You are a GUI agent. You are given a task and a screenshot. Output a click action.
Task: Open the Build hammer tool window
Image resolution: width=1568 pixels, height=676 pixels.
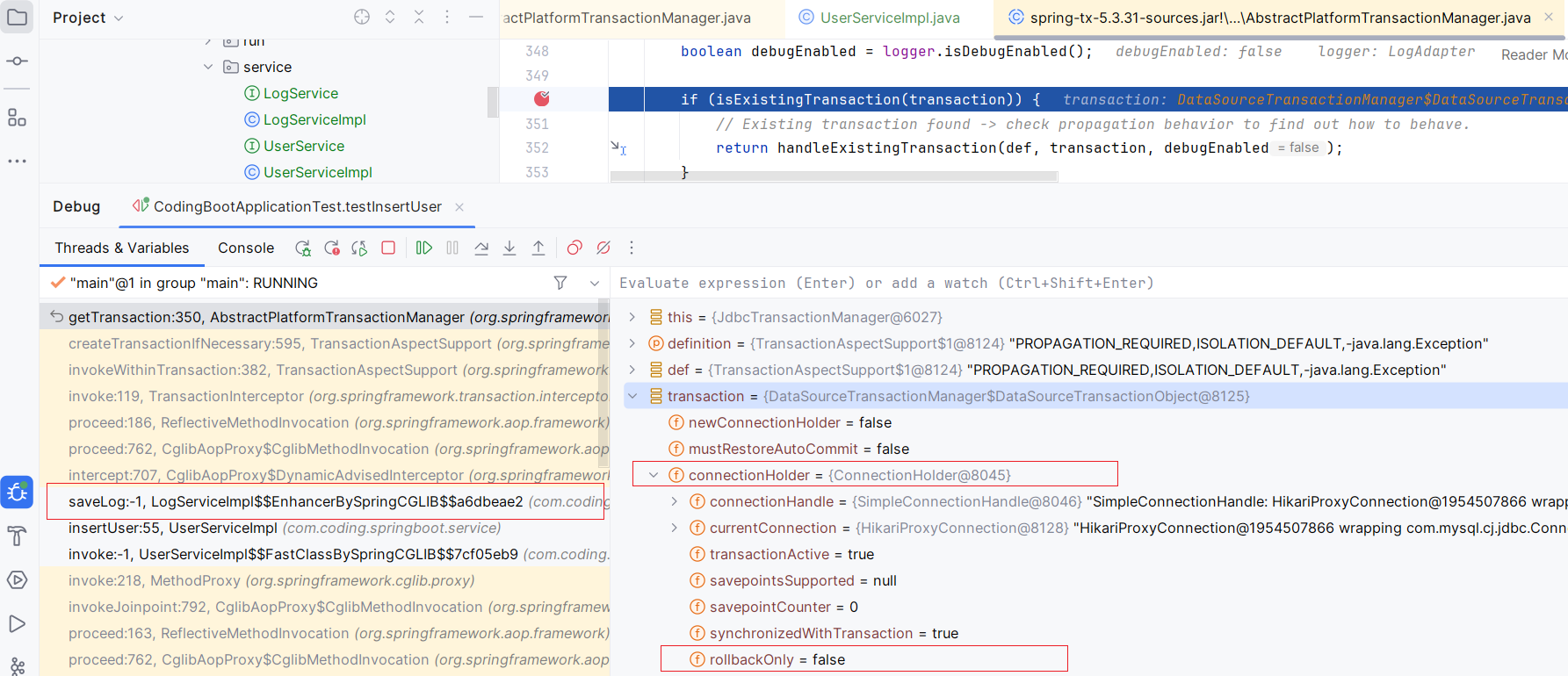[17, 536]
